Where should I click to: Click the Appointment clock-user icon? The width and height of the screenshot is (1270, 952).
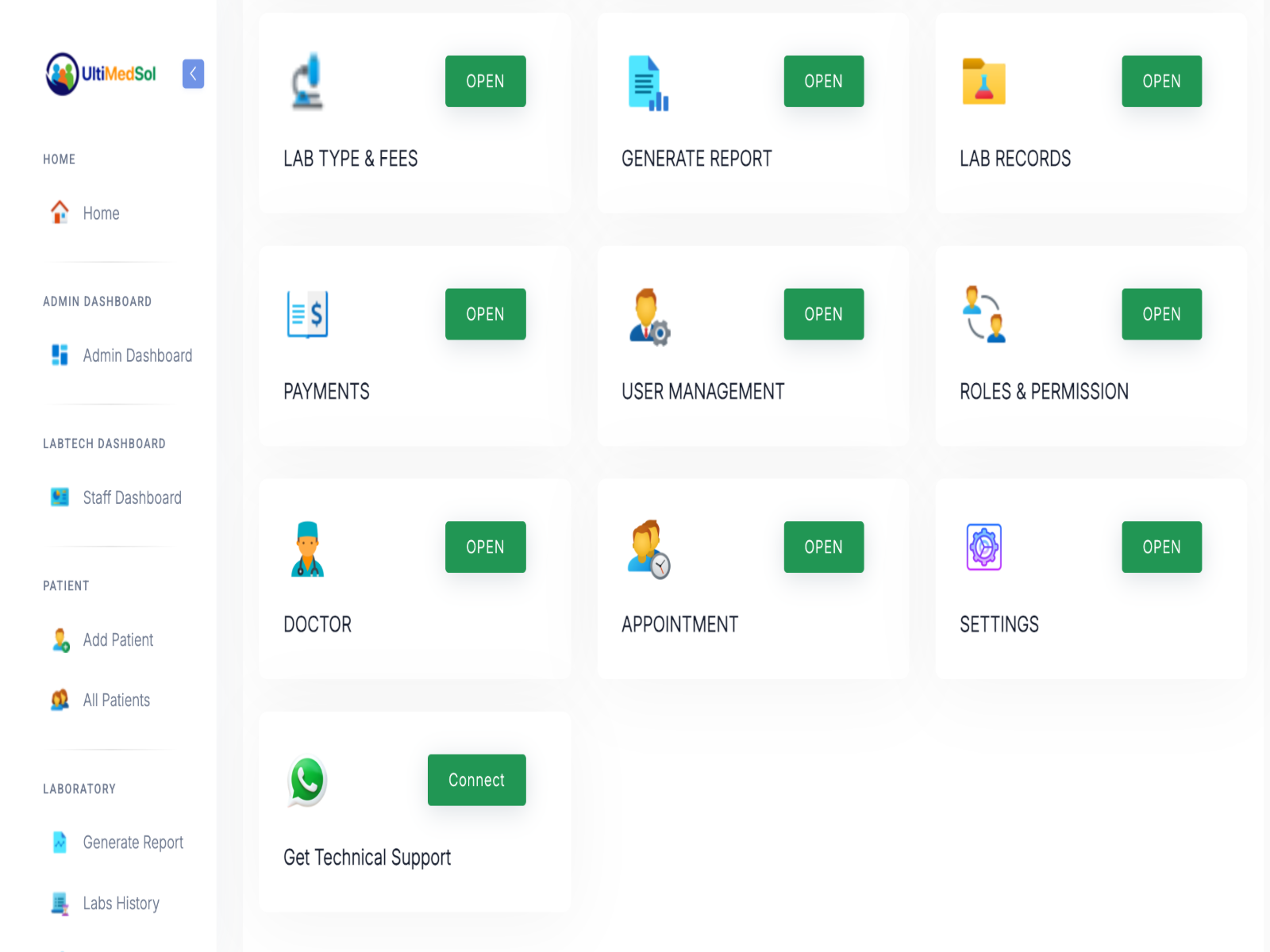648,549
